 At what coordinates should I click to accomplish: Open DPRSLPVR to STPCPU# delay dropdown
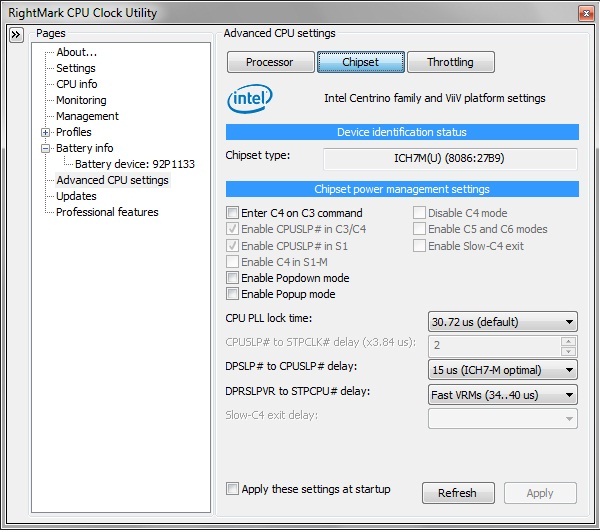click(x=502, y=395)
